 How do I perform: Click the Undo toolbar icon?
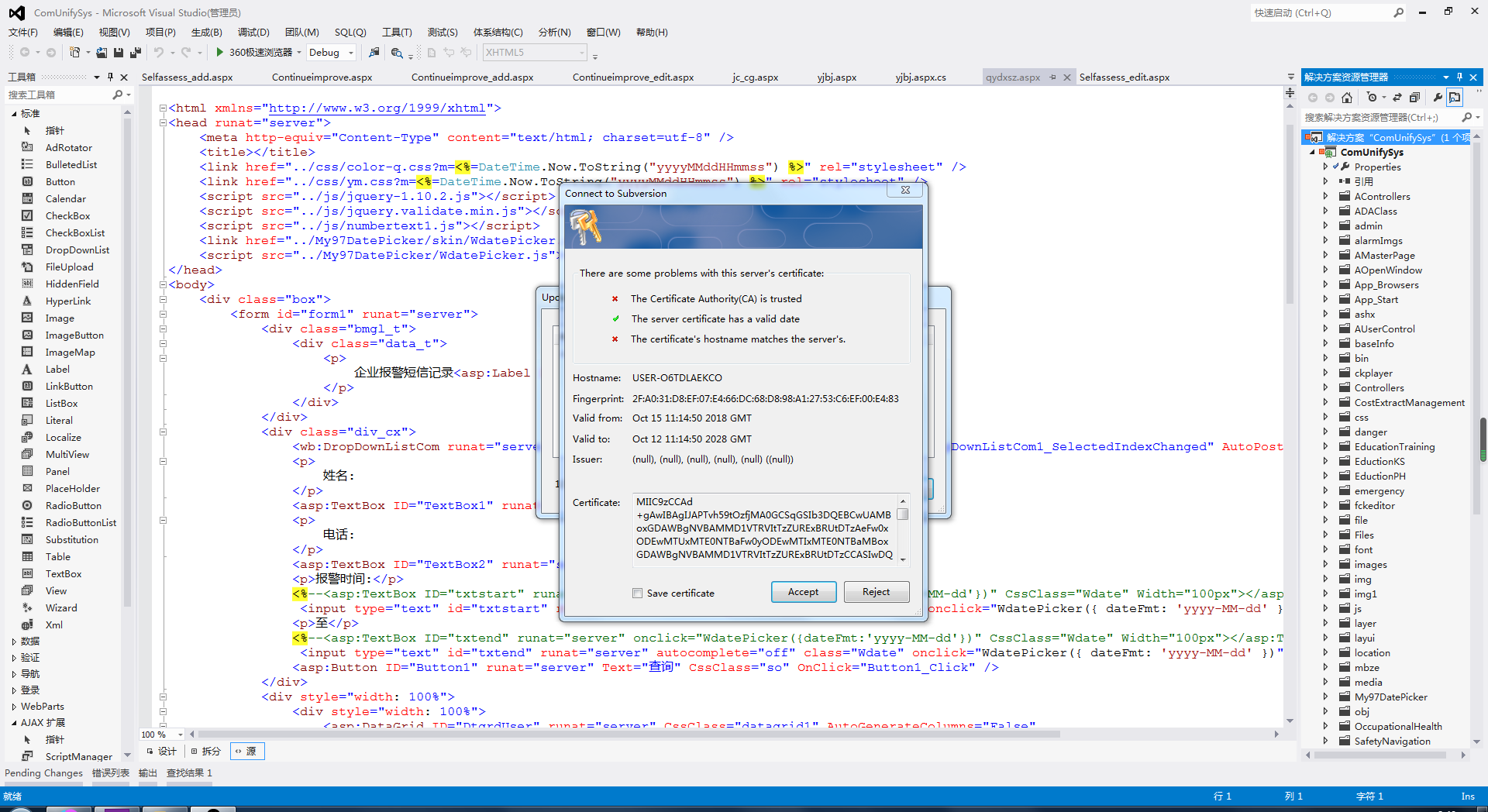click(159, 53)
